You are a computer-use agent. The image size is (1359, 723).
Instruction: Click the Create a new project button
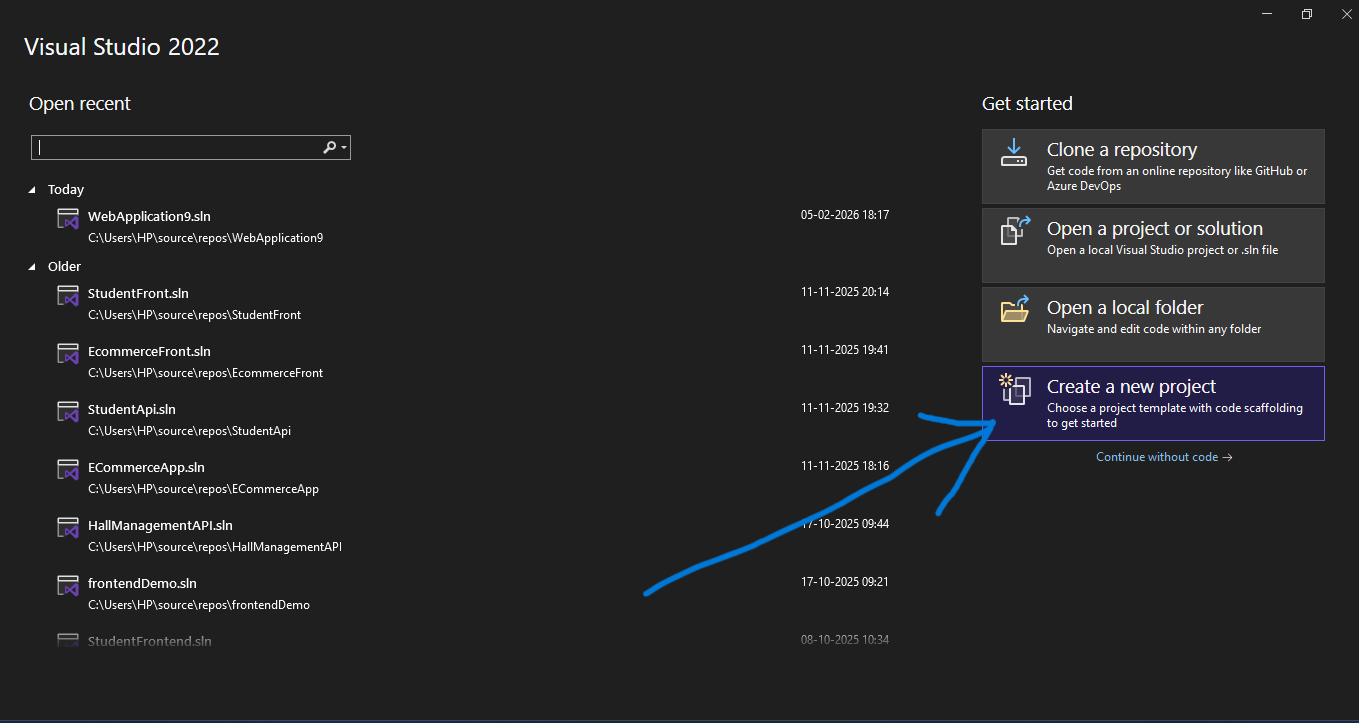pyautogui.click(x=1152, y=403)
